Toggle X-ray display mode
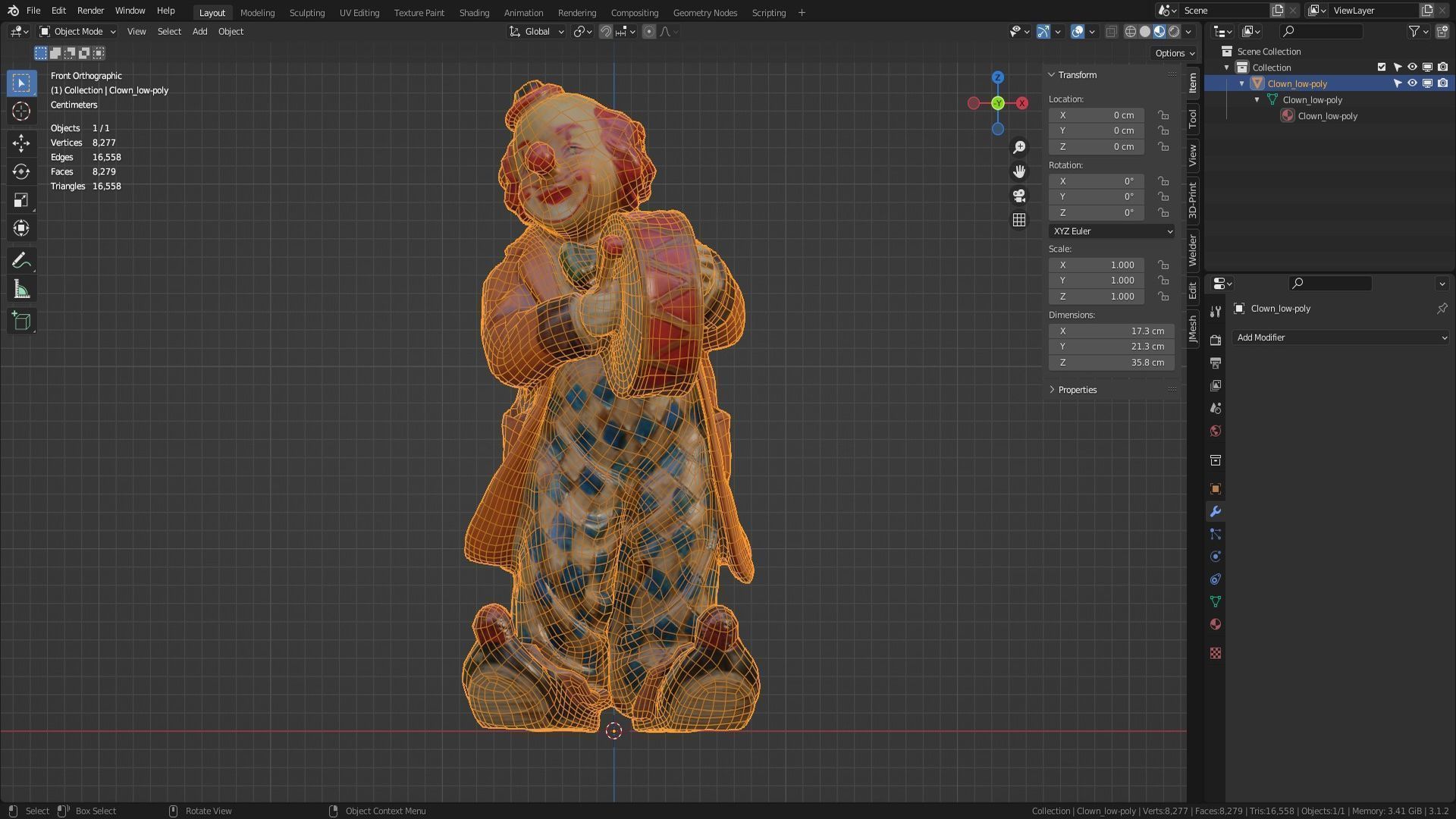1456x819 pixels. [x=1111, y=32]
